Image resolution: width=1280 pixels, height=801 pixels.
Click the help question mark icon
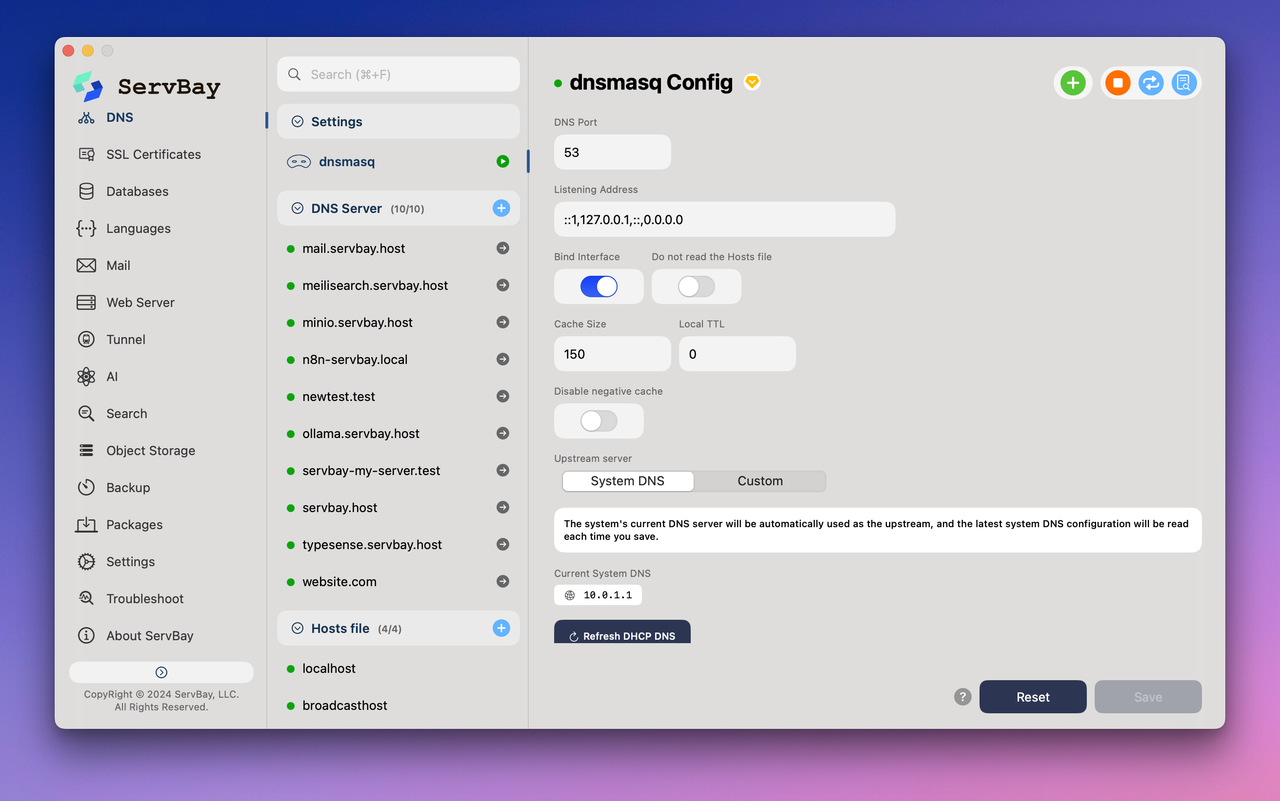coord(963,697)
